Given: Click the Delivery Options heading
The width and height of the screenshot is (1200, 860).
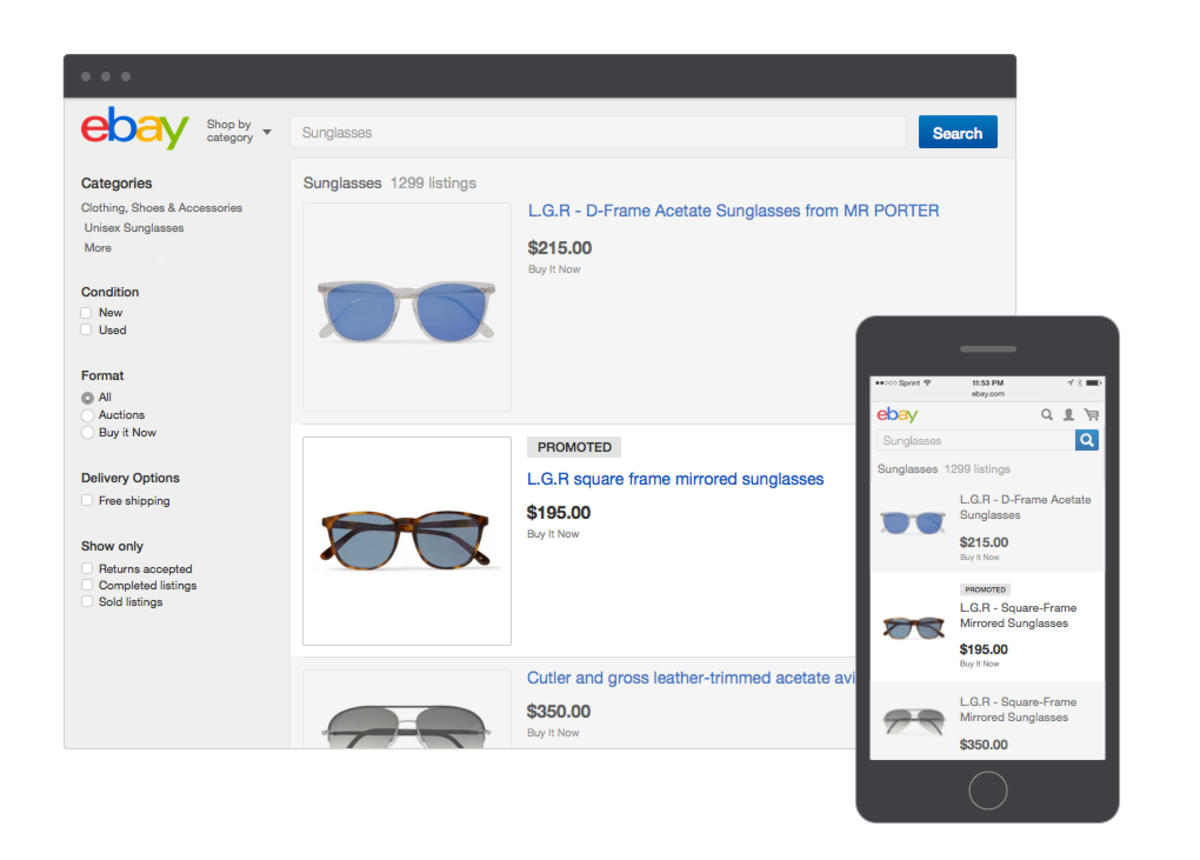Looking at the screenshot, I should [x=130, y=478].
